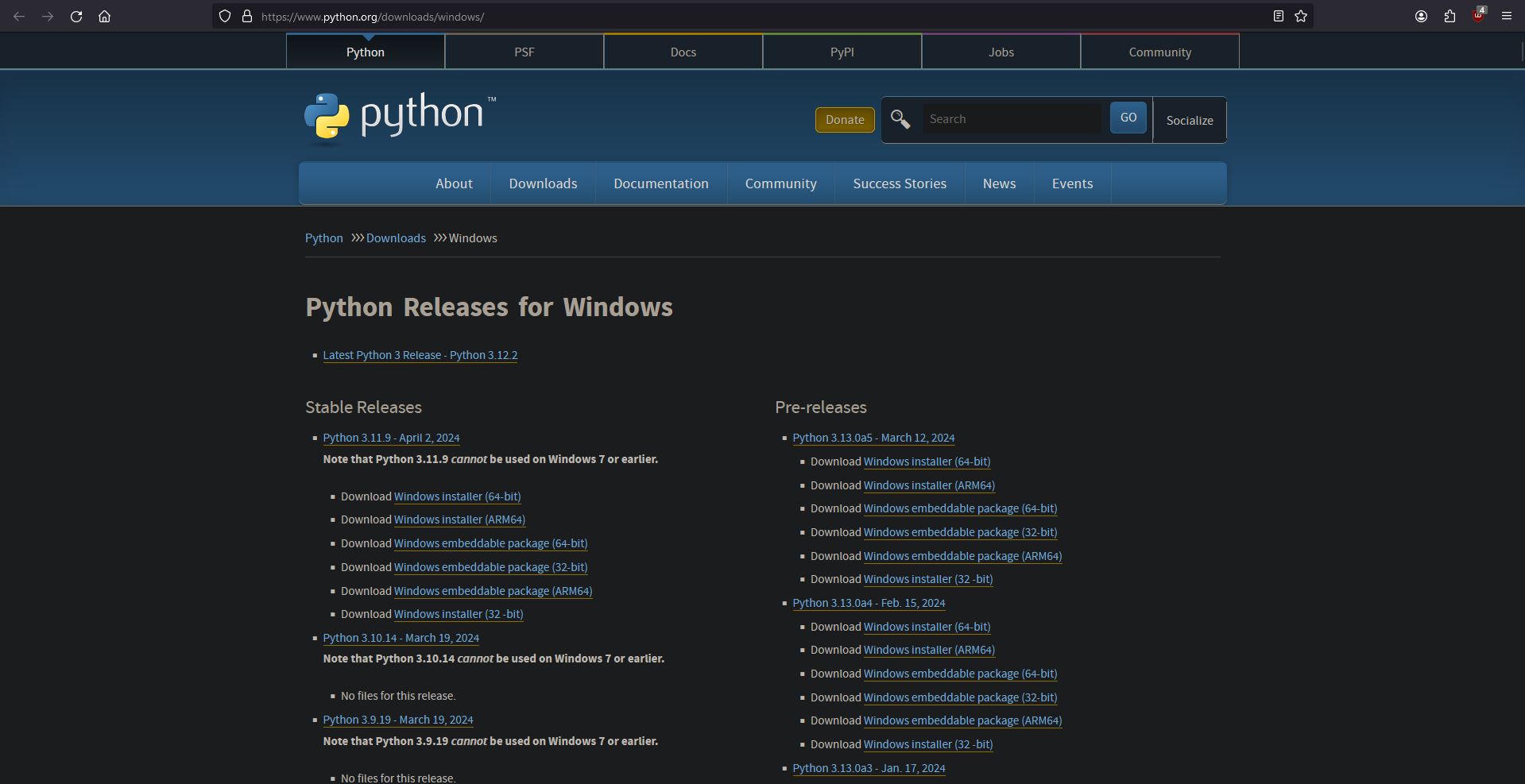Open the browser hamburger menu
1525x784 pixels.
click(x=1506, y=16)
